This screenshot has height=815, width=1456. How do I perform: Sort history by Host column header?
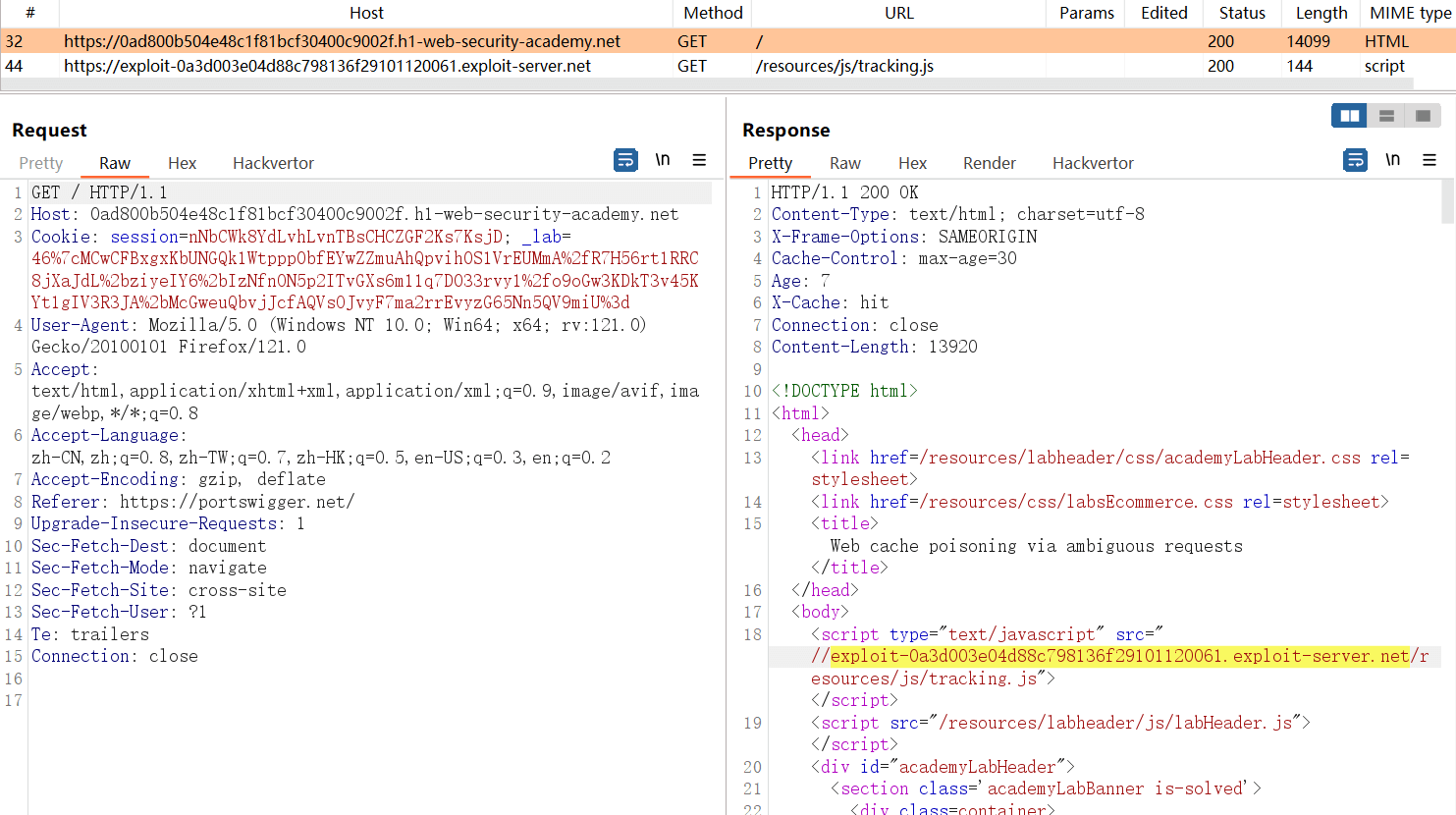coord(366,13)
